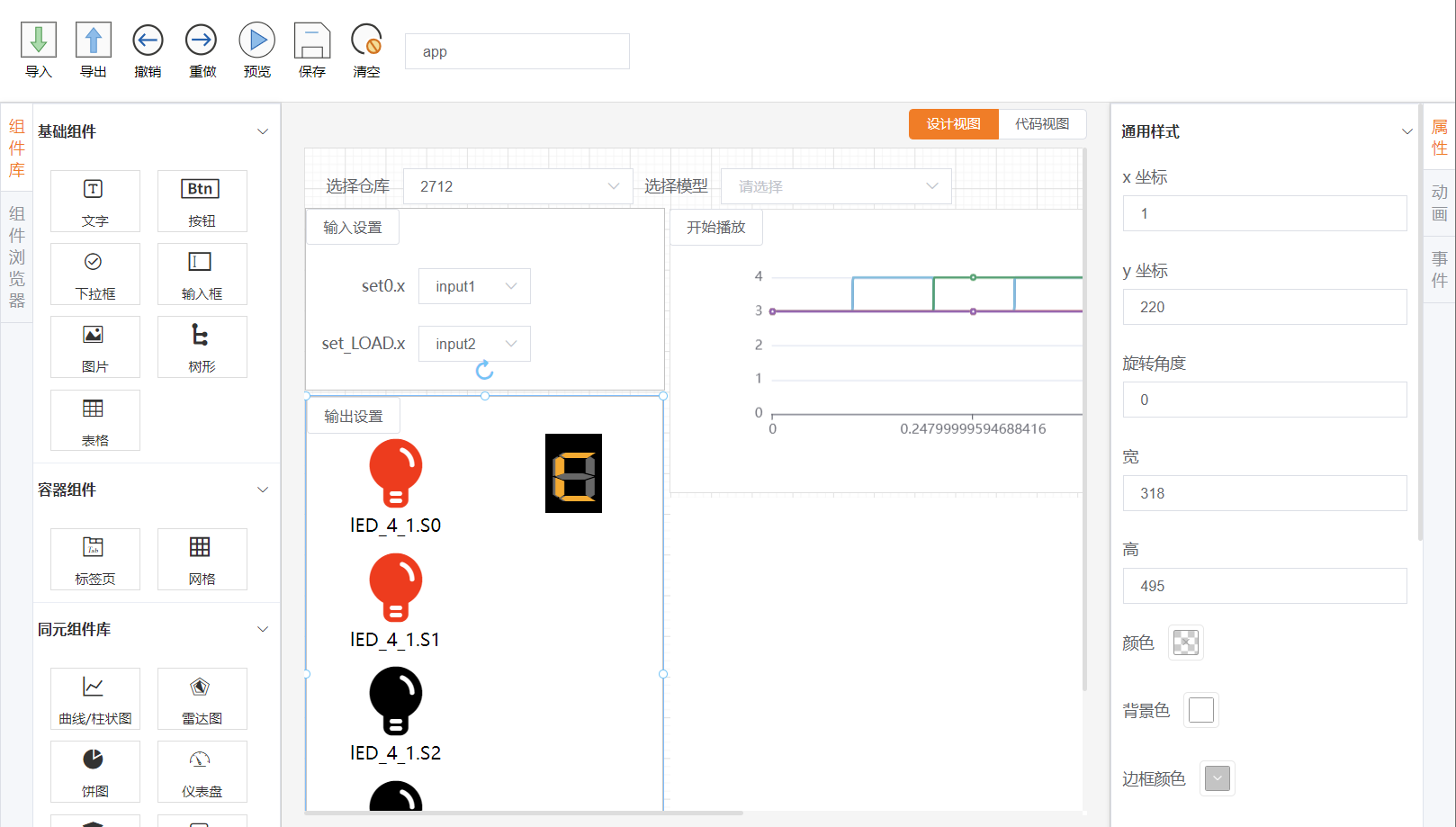Open the 选择模型 model dropdown
The height and width of the screenshot is (827, 1456).
pos(835,185)
